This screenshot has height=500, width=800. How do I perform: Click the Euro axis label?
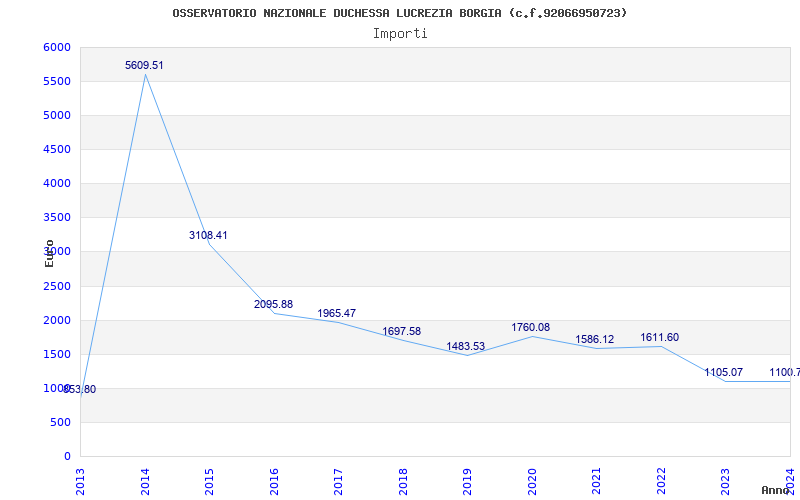(49, 253)
